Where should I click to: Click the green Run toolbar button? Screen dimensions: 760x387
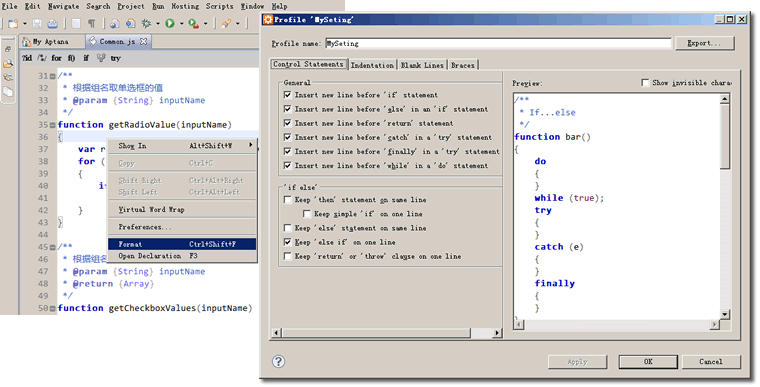(x=170, y=23)
